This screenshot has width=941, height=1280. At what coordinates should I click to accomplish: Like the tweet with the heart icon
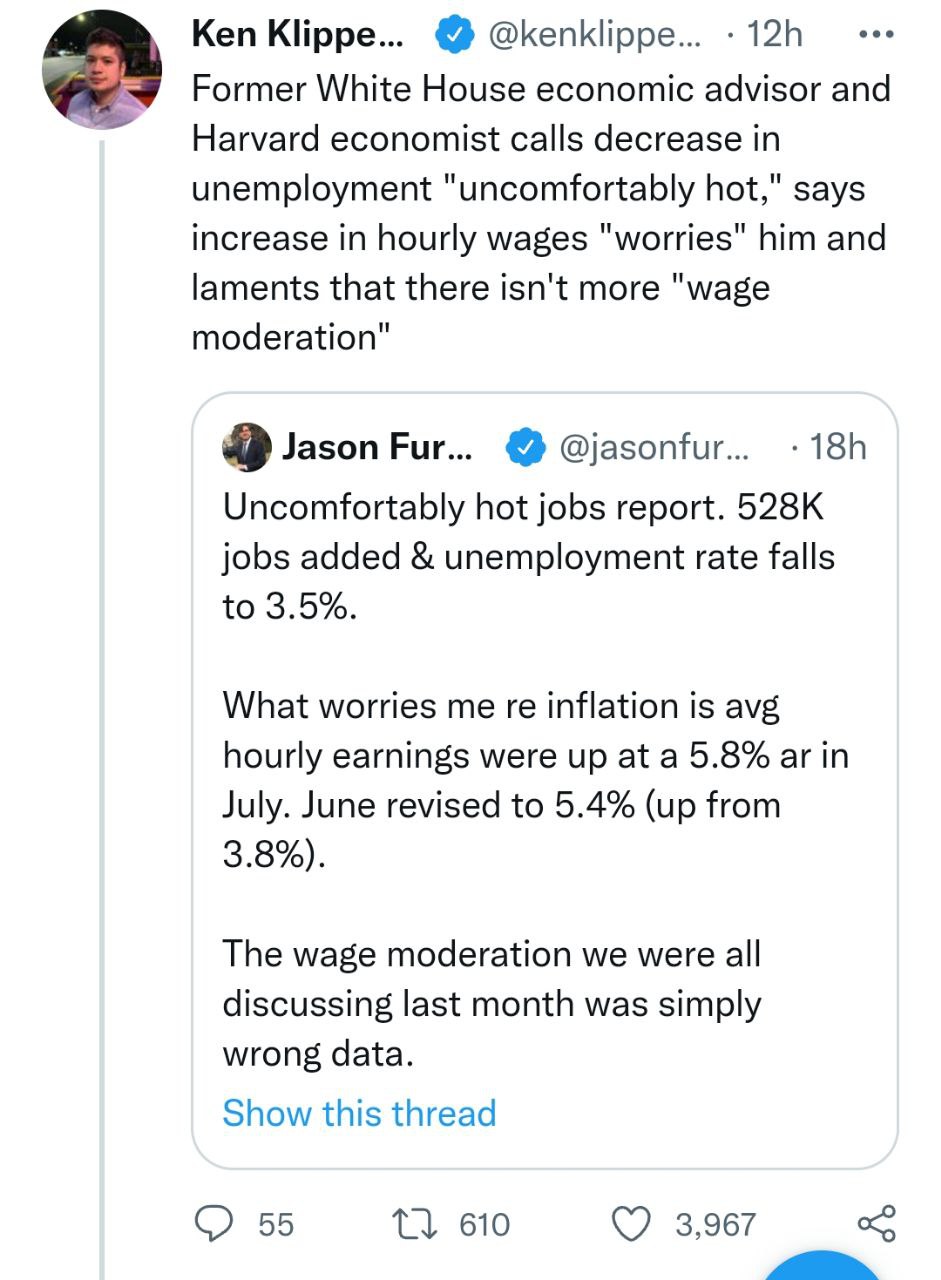[x=632, y=1224]
